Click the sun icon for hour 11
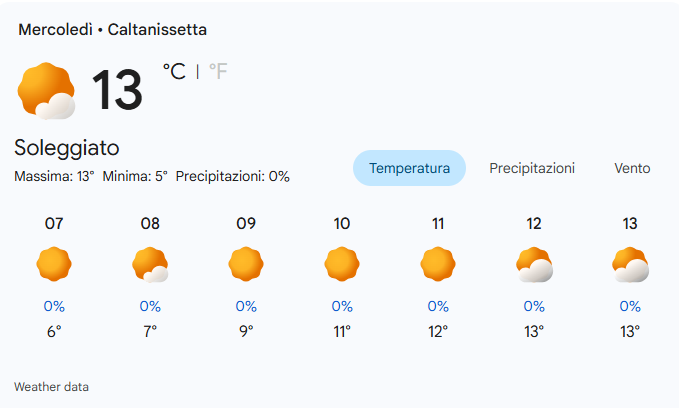The image size is (679, 408). click(438, 264)
